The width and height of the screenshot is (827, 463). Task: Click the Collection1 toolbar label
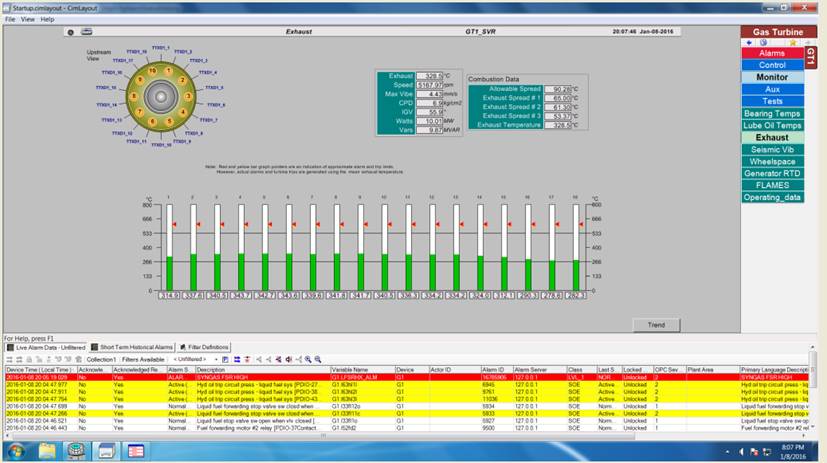[x=101, y=360]
